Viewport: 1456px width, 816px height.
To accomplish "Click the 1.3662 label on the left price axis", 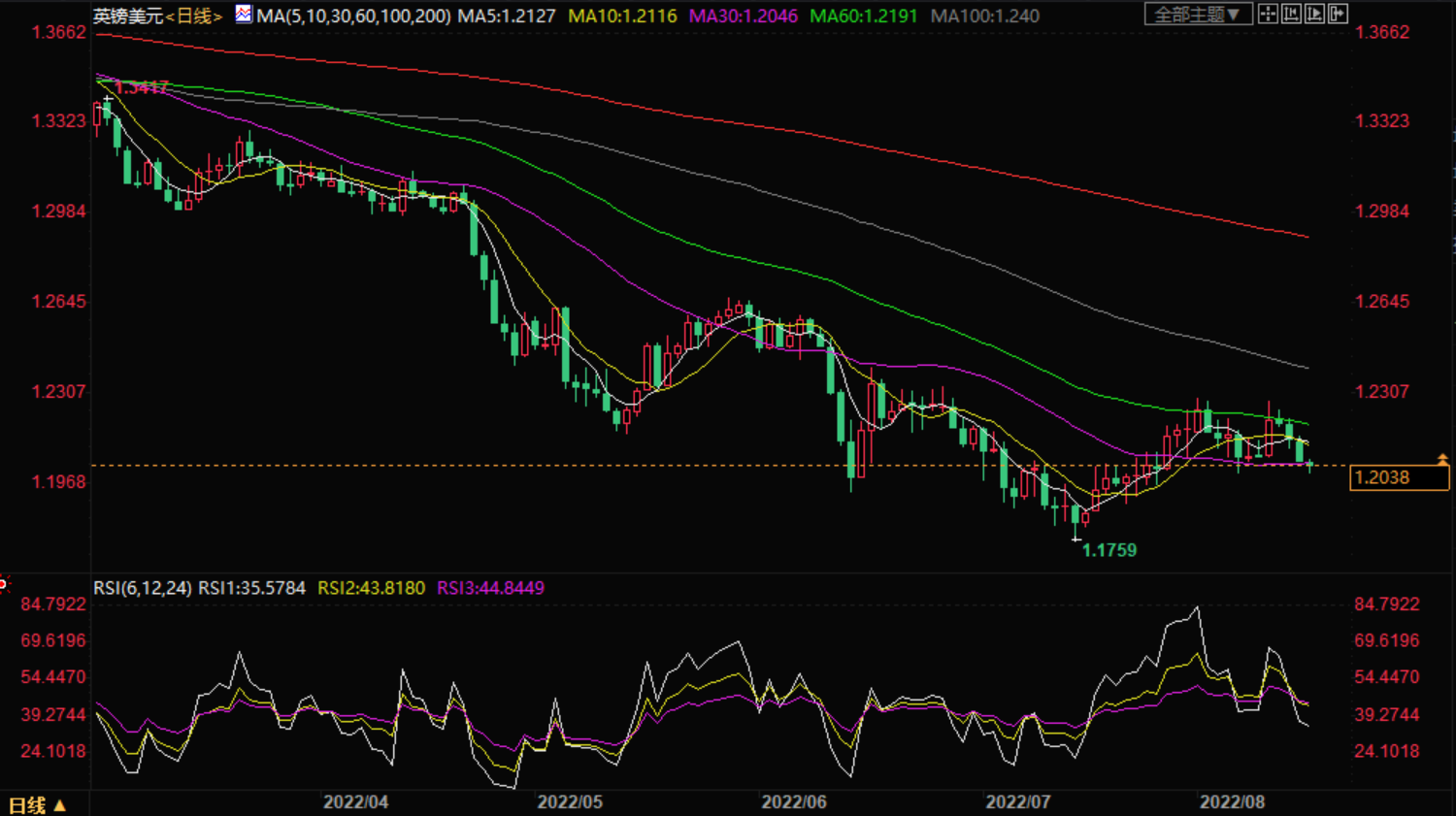I will point(59,32).
